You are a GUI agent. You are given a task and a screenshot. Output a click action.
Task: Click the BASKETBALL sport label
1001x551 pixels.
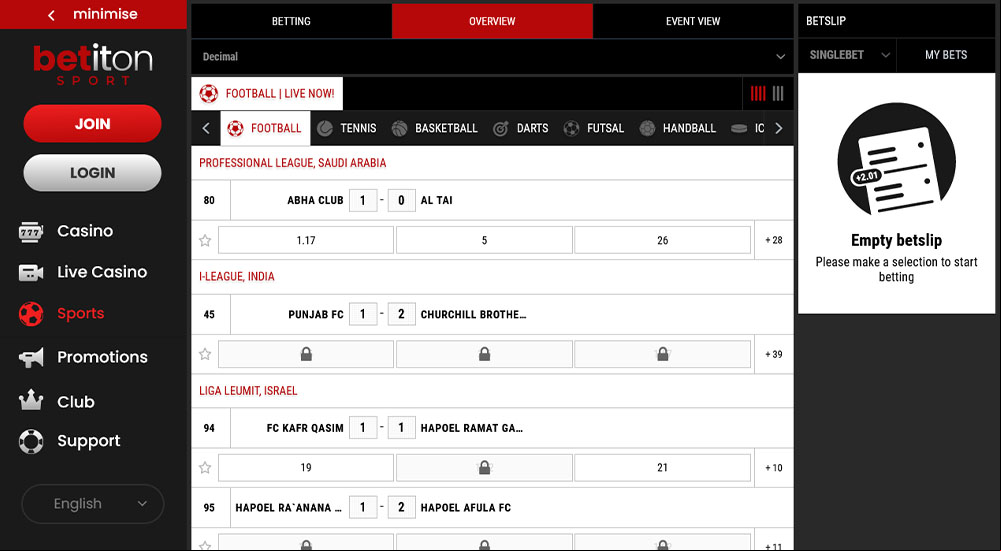point(446,128)
